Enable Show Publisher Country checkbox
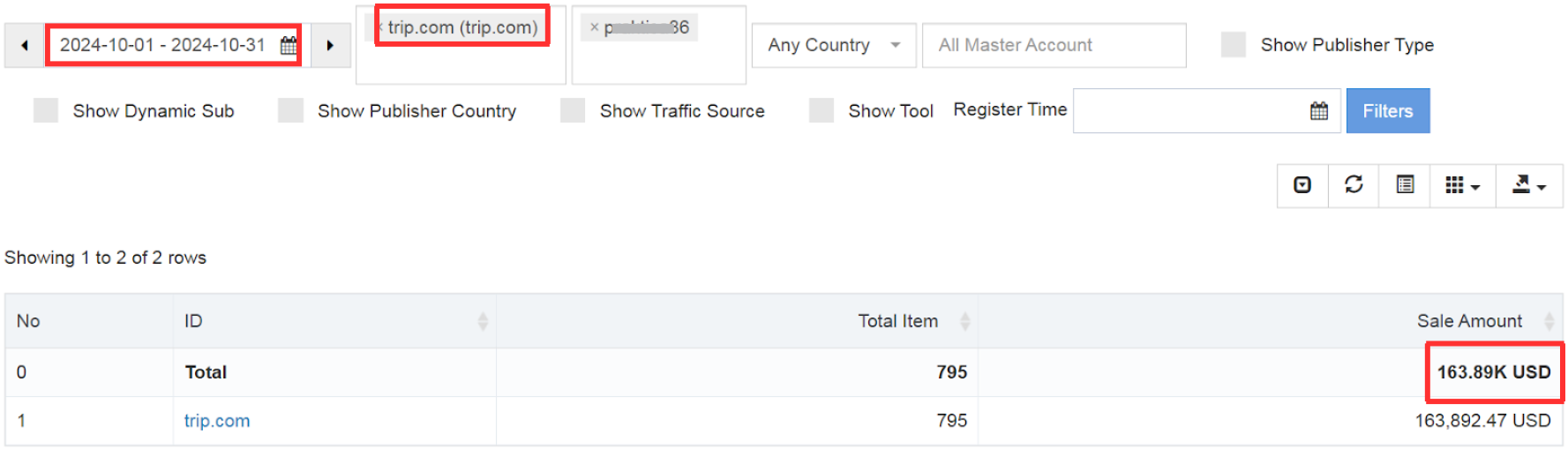 click(290, 110)
